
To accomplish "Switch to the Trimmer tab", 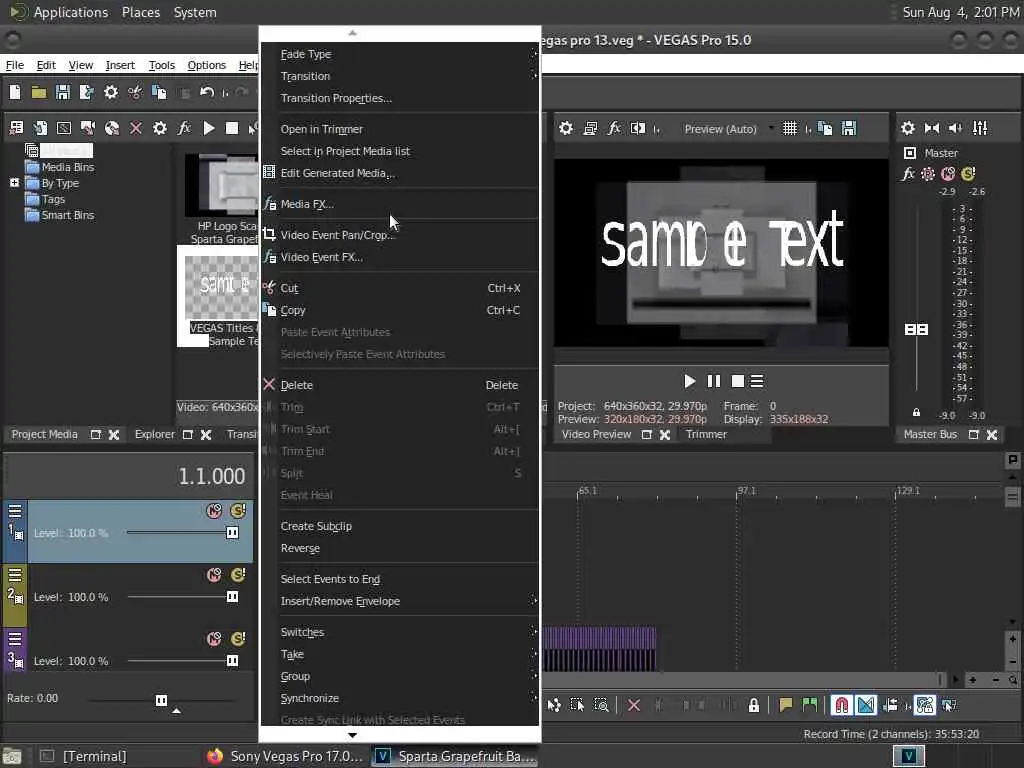I will 706,434.
